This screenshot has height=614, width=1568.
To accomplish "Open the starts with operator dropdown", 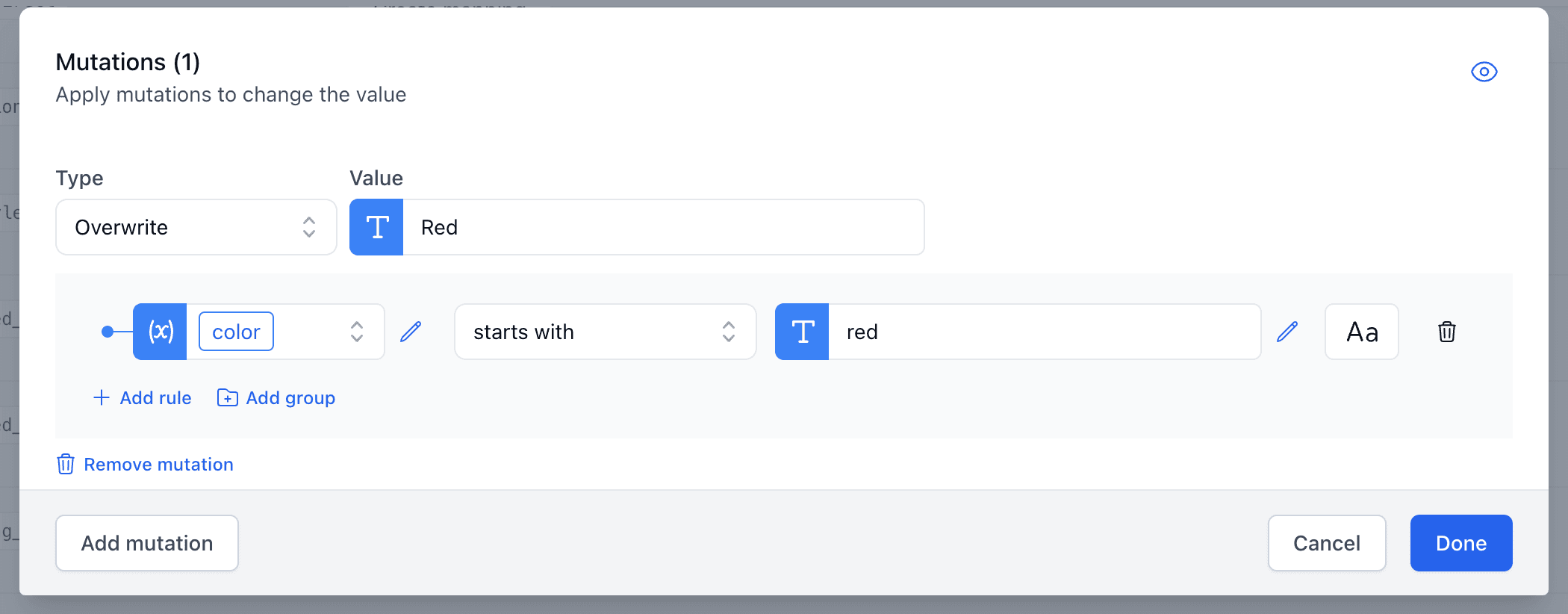I will (605, 332).
